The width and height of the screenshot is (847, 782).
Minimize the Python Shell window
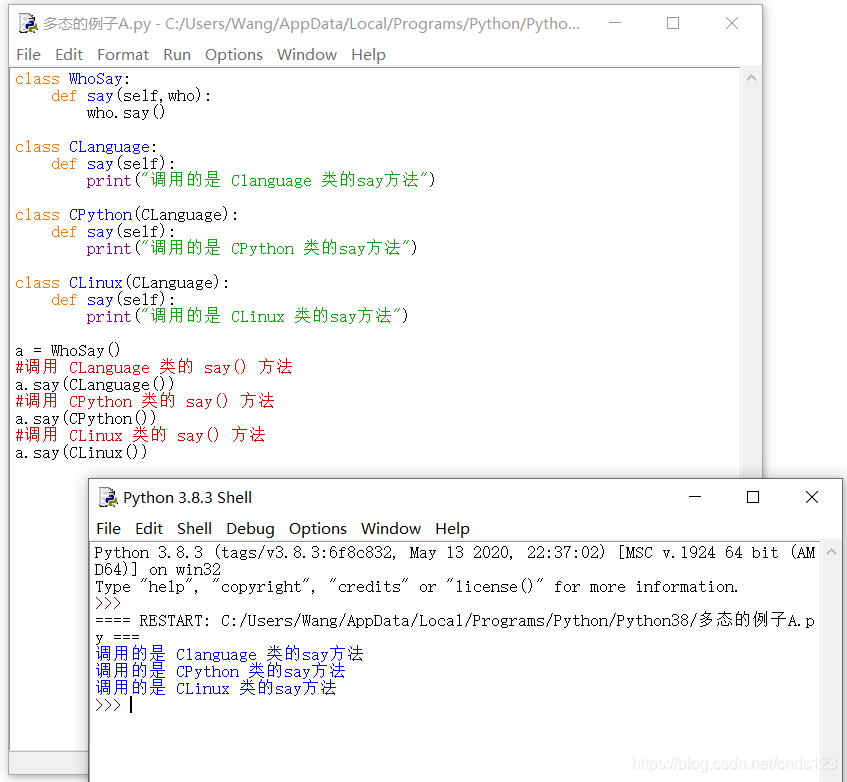pyautogui.click(x=695, y=497)
